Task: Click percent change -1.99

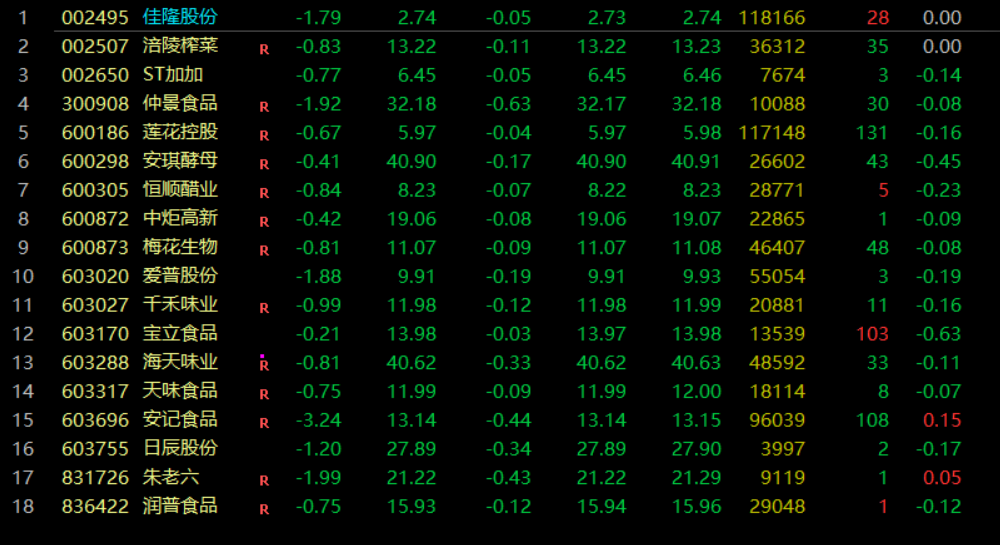Action: pos(318,477)
